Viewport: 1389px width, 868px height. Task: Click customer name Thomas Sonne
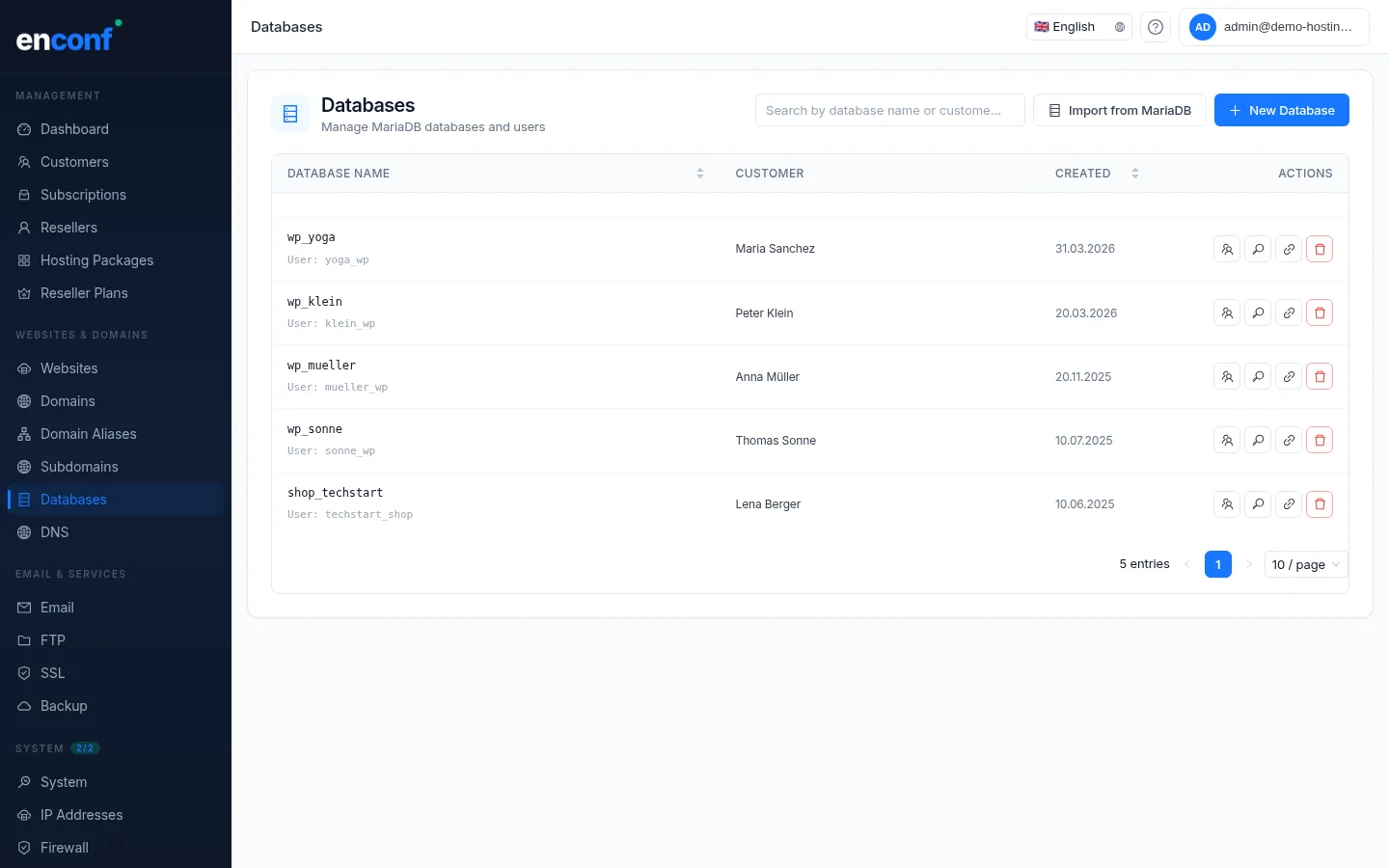[x=776, y=441]
